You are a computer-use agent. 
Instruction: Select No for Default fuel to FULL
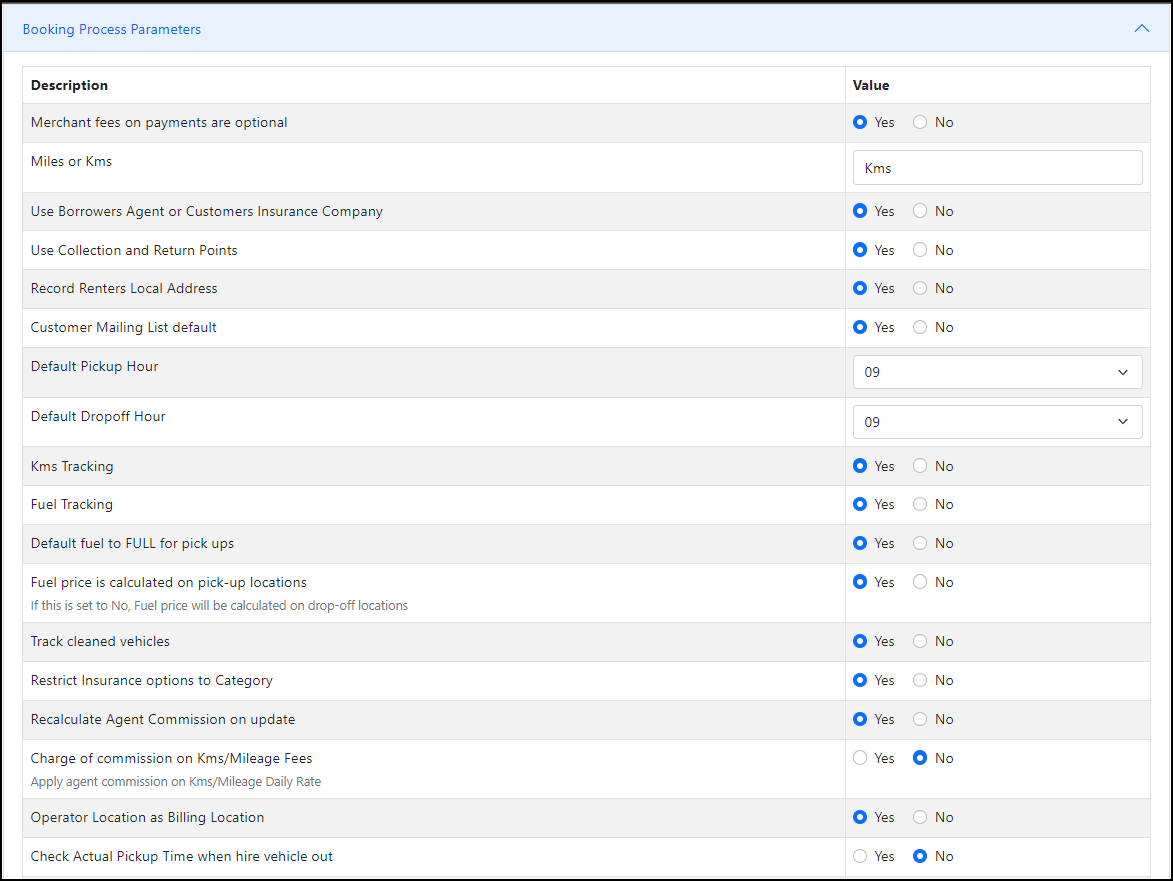920,543
